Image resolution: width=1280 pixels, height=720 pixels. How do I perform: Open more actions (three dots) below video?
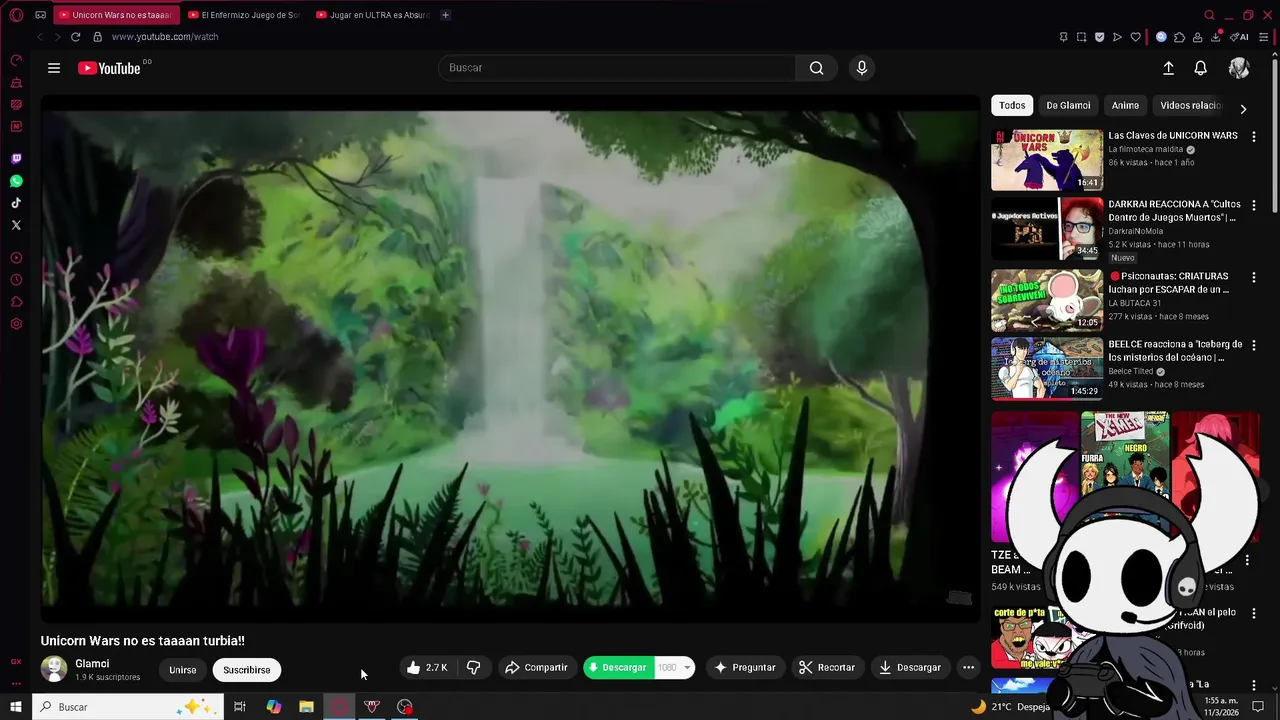click(x=968, y=667)
